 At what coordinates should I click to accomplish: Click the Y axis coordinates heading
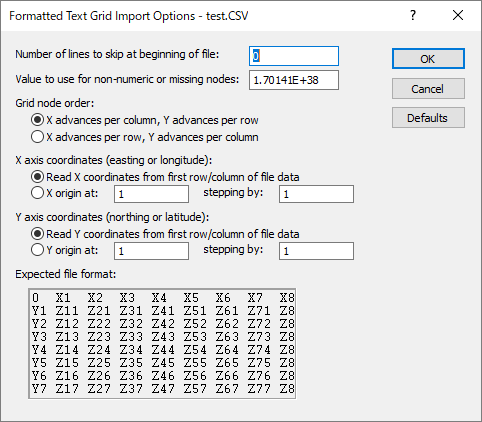point(112,217)
